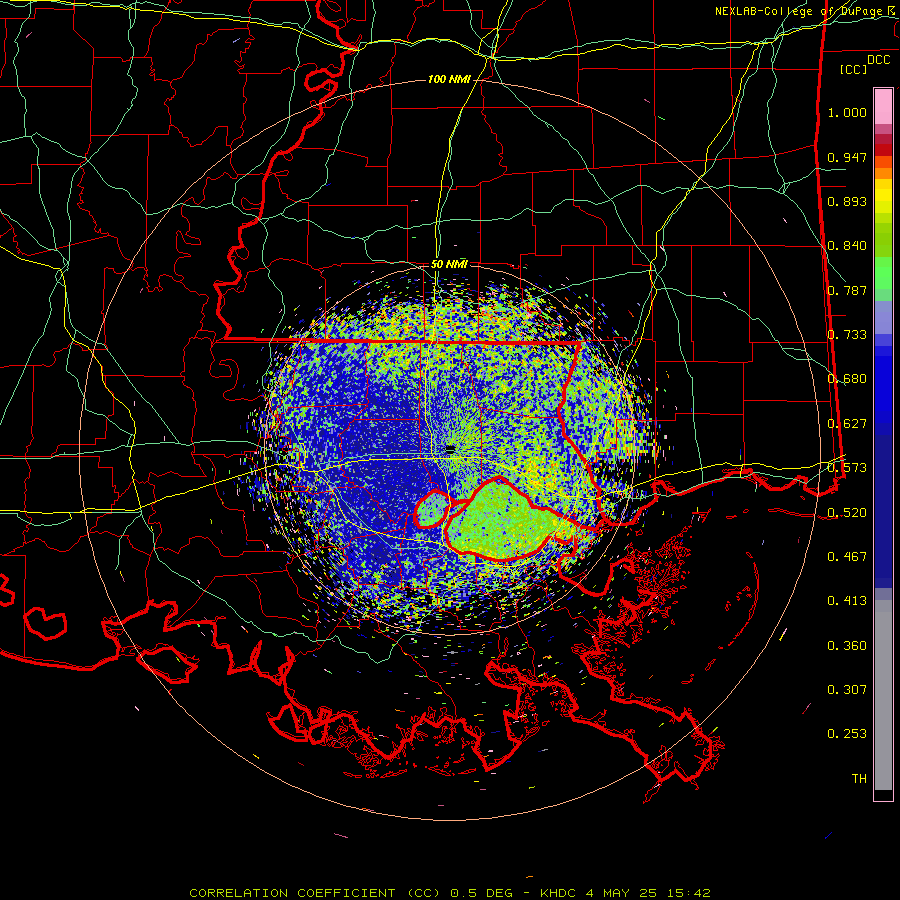The height and width of the screenshot is (900, 900).
Task: Click the 0.467 scale value
Action: coord(847,557)
